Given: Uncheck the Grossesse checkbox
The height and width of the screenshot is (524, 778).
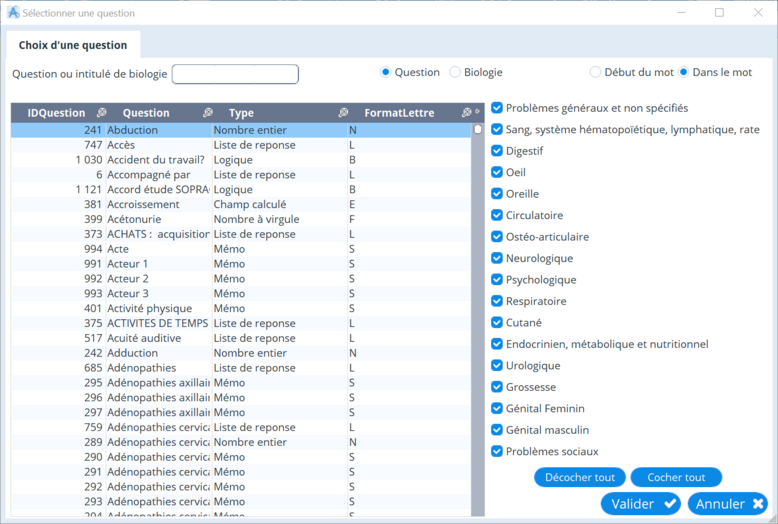Looking at the screenshot, I should pos(497,387).
